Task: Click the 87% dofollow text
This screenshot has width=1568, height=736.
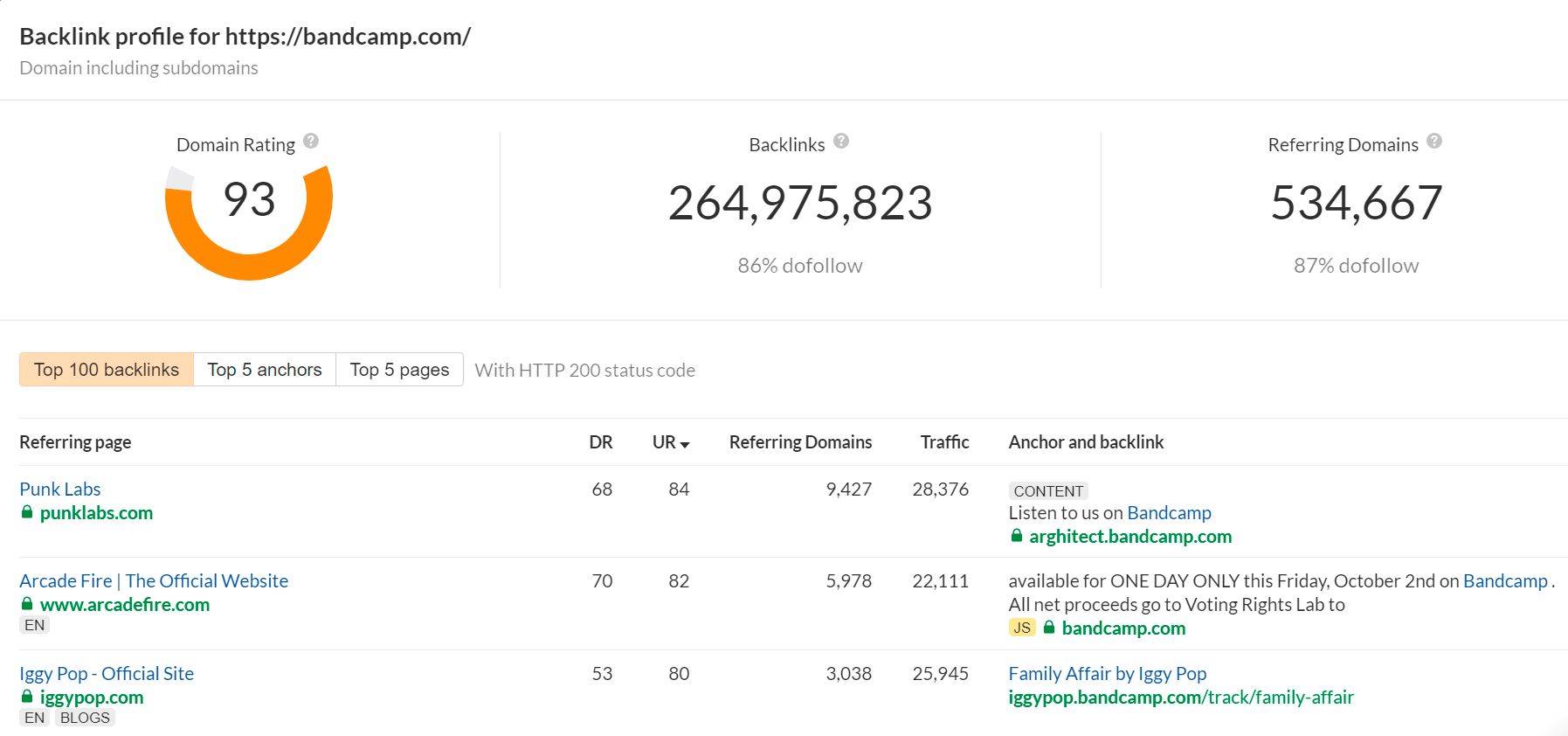Action: (1356, 266)
